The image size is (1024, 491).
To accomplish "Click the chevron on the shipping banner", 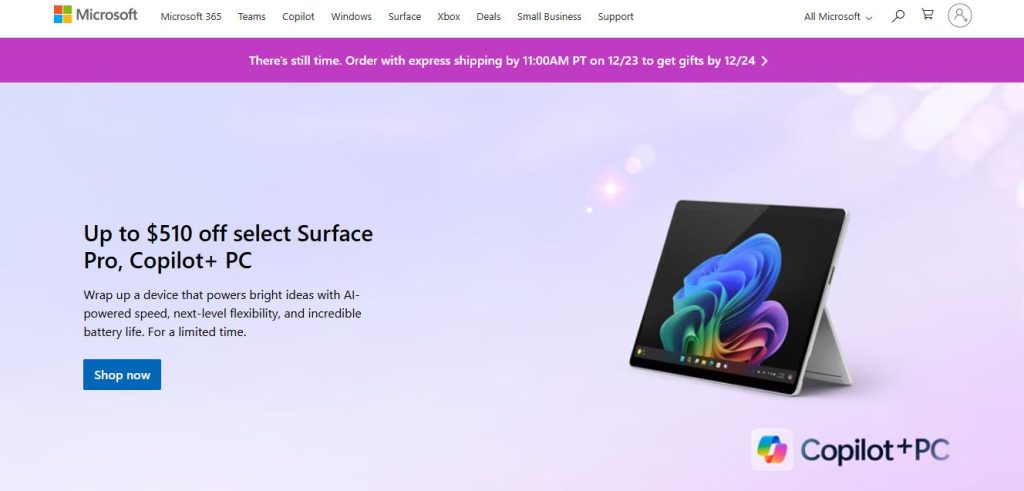I will point(765,61).
